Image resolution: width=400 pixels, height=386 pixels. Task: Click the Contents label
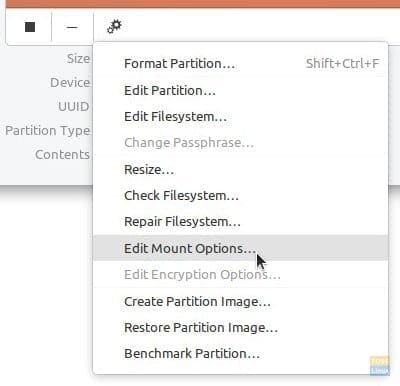(x=62, y=154)
